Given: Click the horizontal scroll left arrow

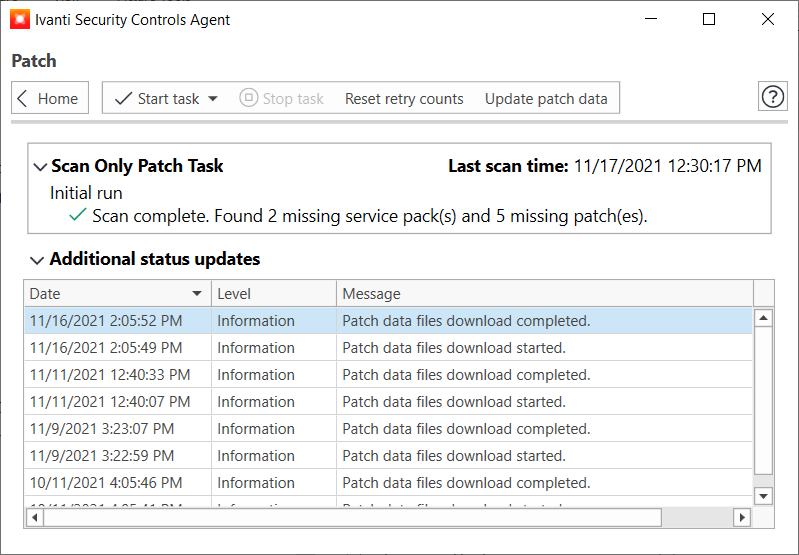Looking at the screenshot, I should click(35, 517).
